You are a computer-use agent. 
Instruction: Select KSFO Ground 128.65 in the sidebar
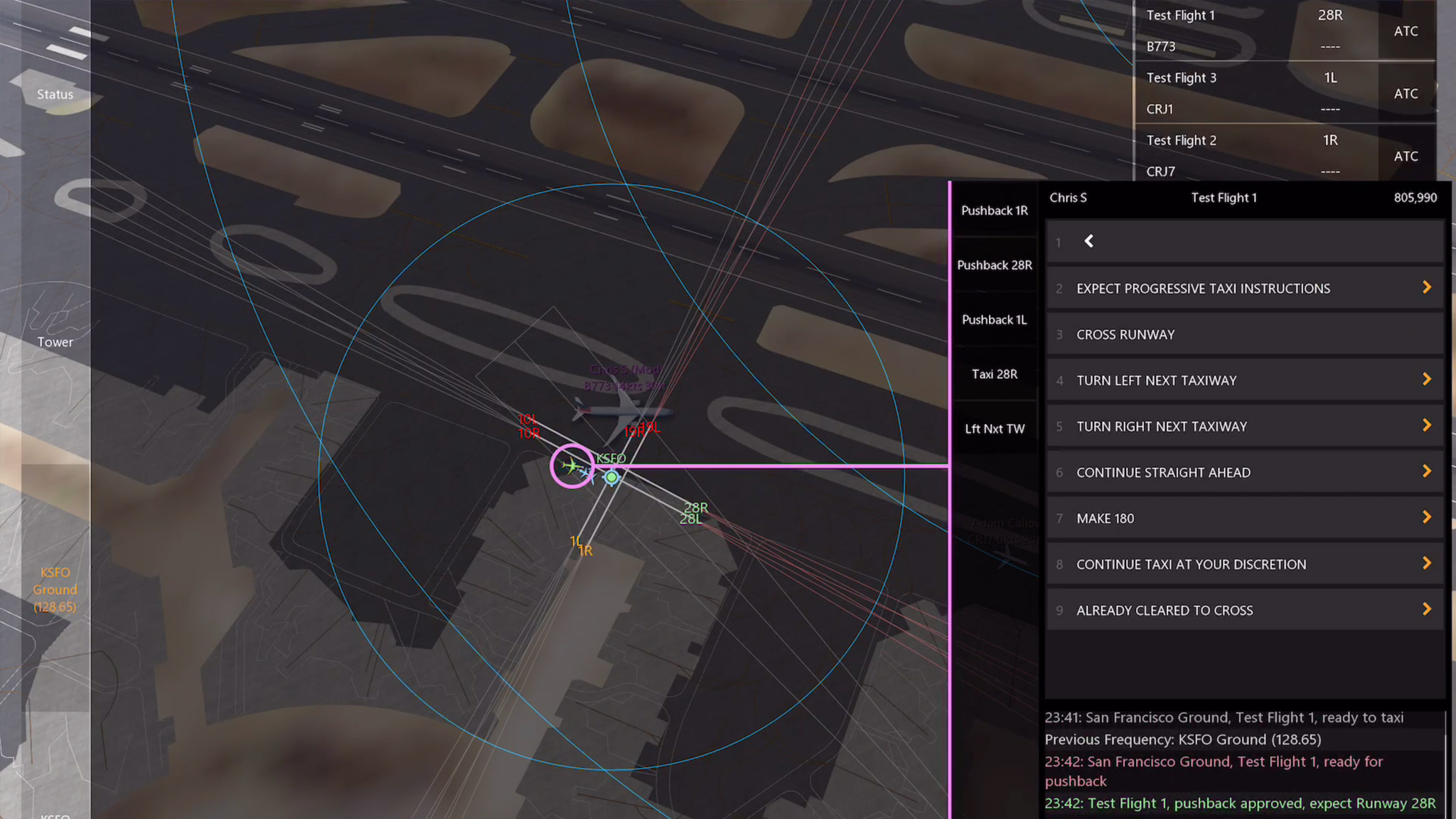click(x=55, y=589)
